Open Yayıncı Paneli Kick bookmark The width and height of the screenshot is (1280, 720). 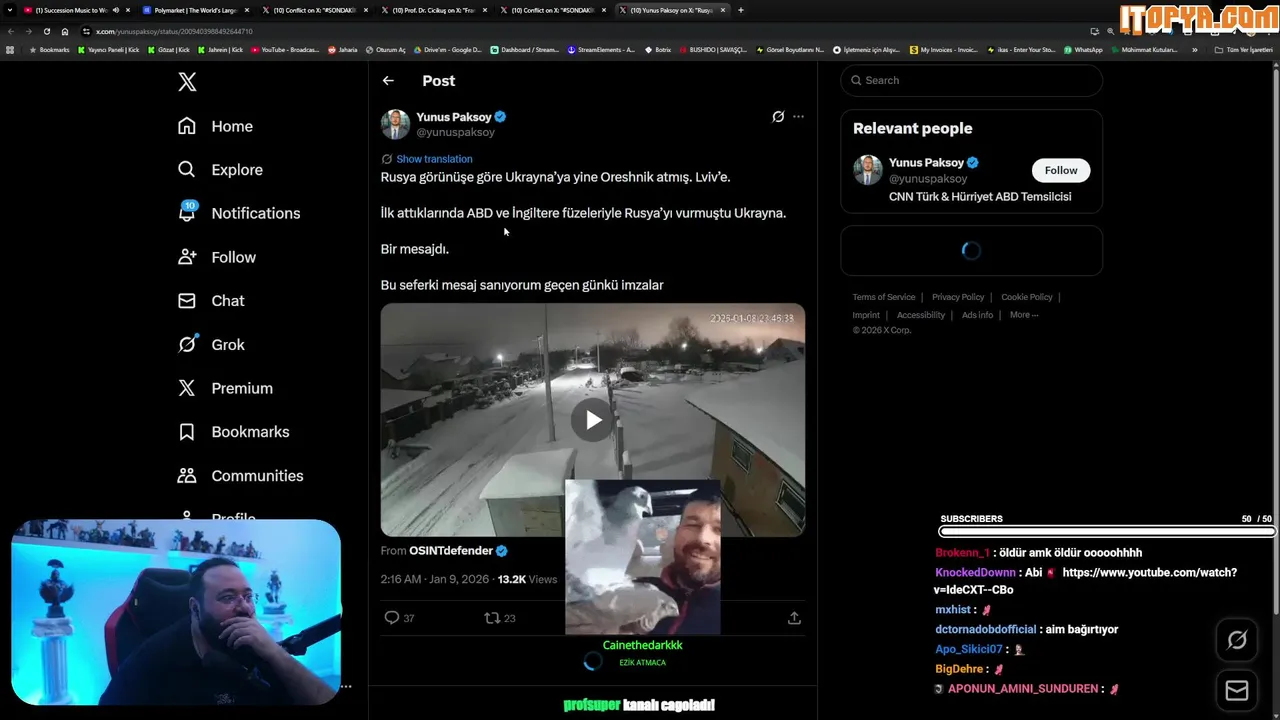click(108, 50)
